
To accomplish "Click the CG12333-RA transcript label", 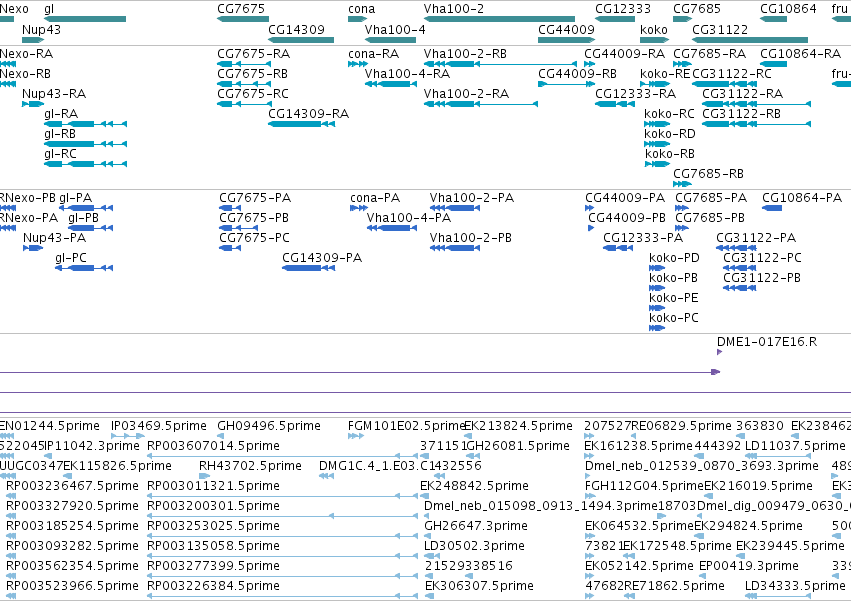I will [636, 94].
